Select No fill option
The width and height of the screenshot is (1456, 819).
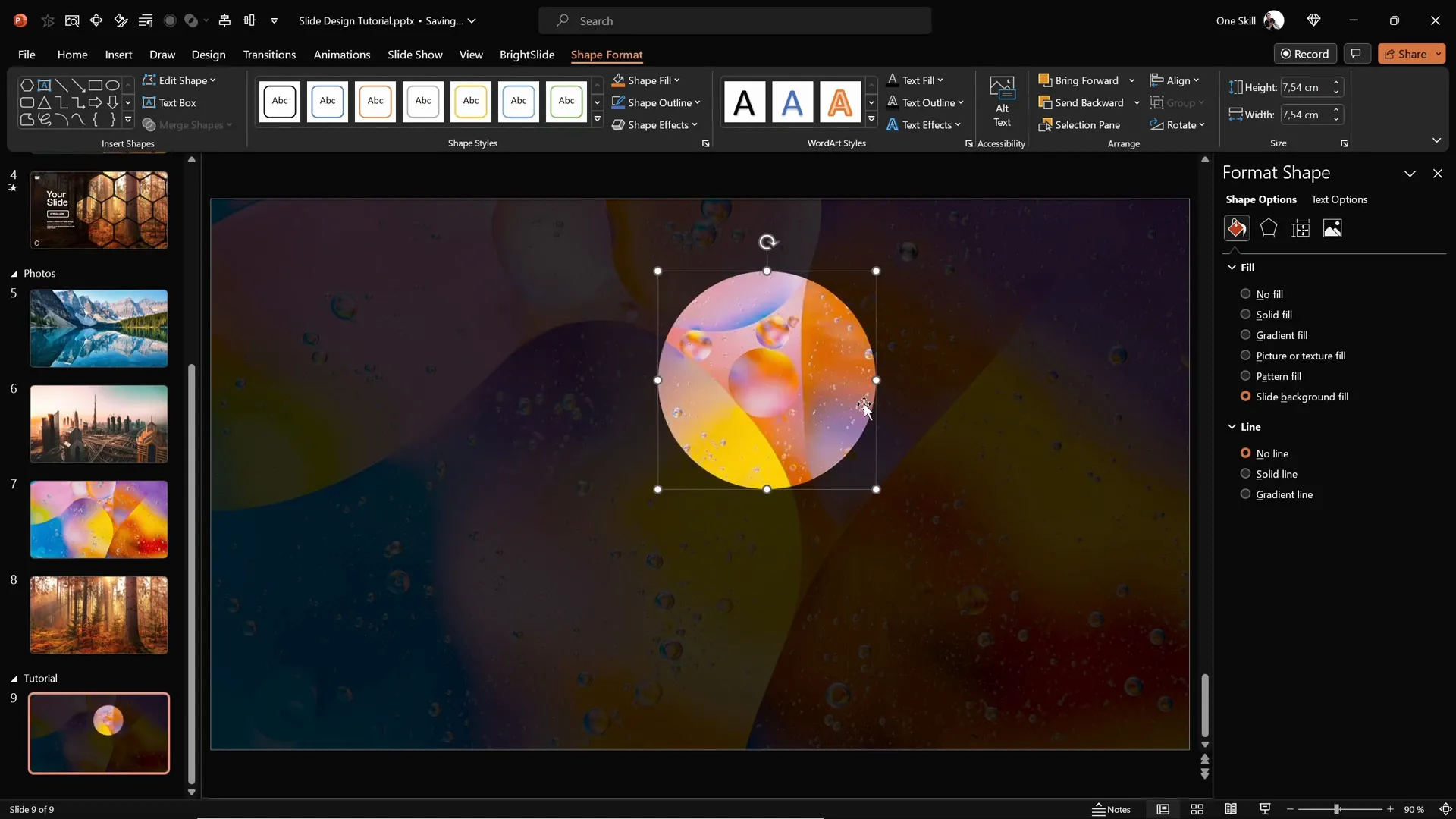(1262, 294)
